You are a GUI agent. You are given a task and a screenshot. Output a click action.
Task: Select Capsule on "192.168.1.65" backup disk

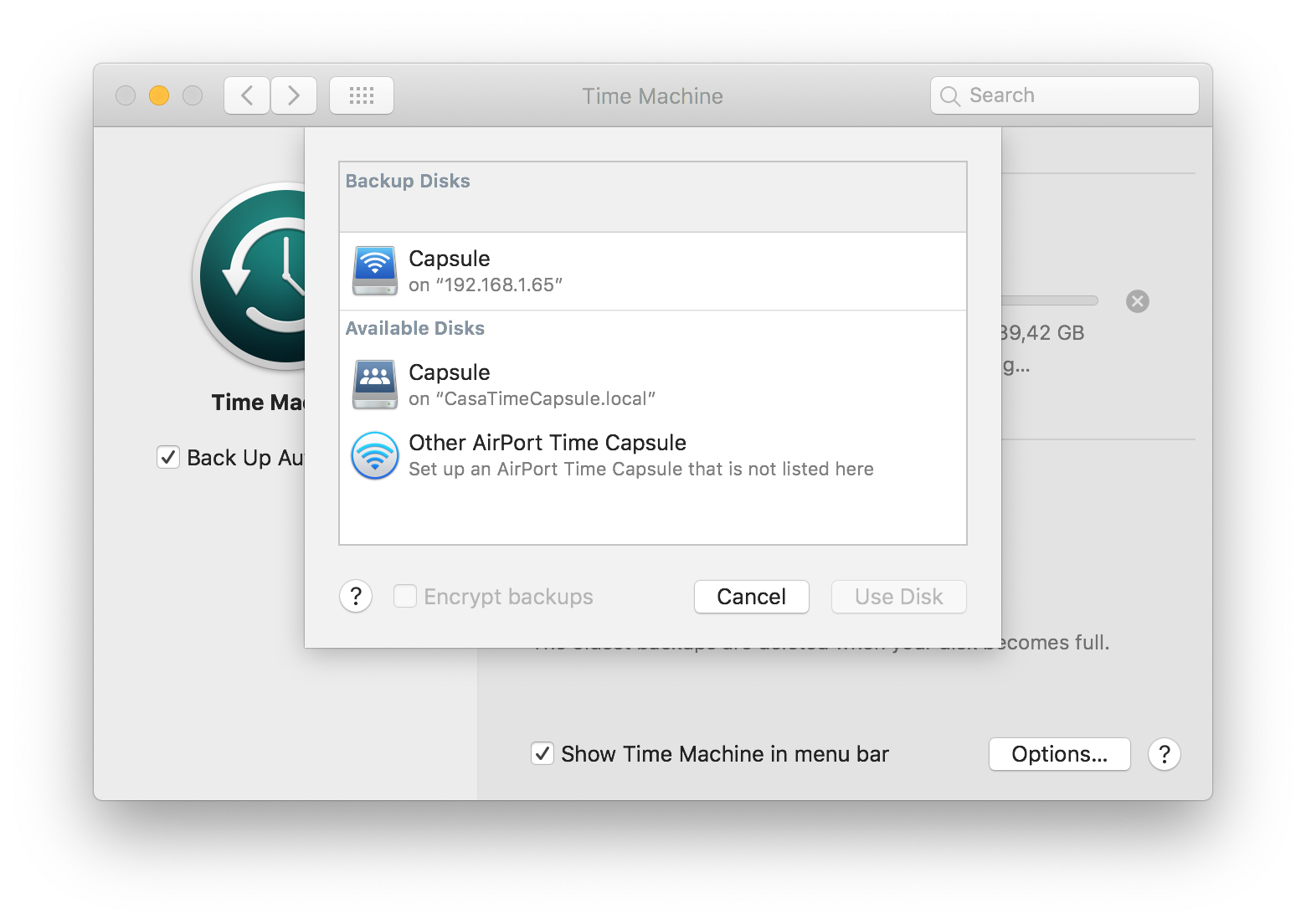pos(653,271)
